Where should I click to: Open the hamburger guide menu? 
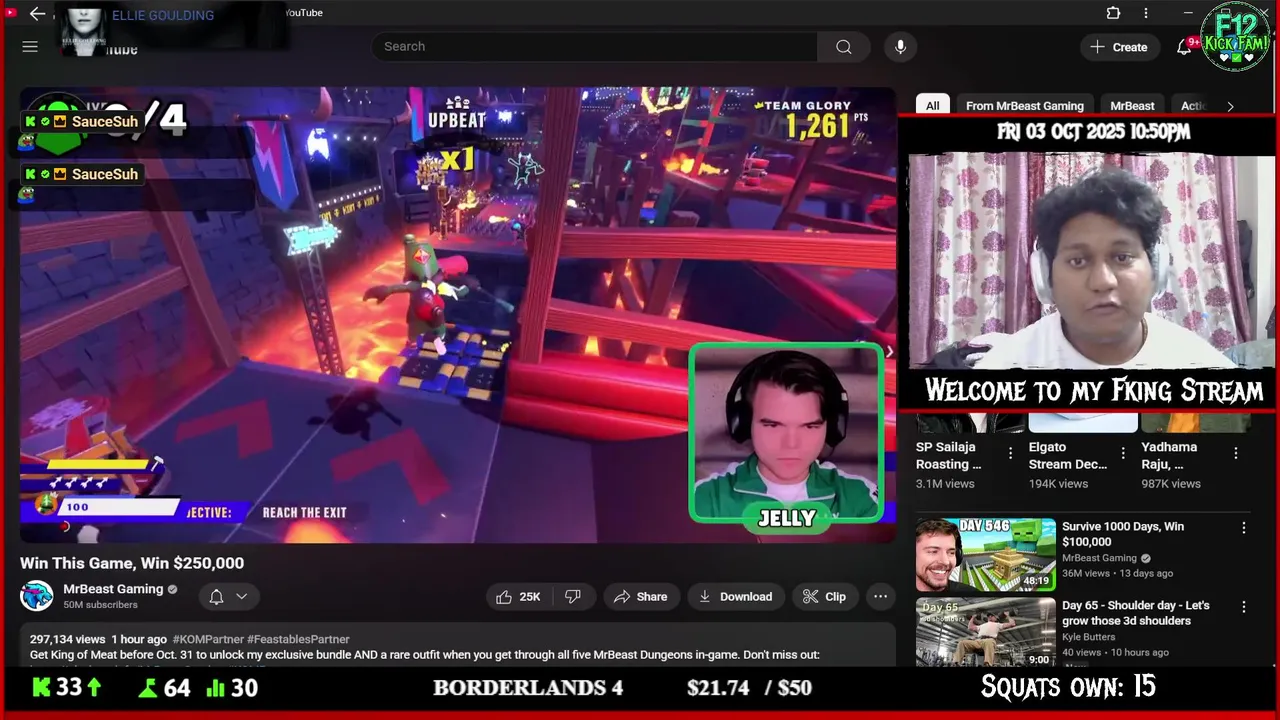pyautogui.click(x=30, y=47)
